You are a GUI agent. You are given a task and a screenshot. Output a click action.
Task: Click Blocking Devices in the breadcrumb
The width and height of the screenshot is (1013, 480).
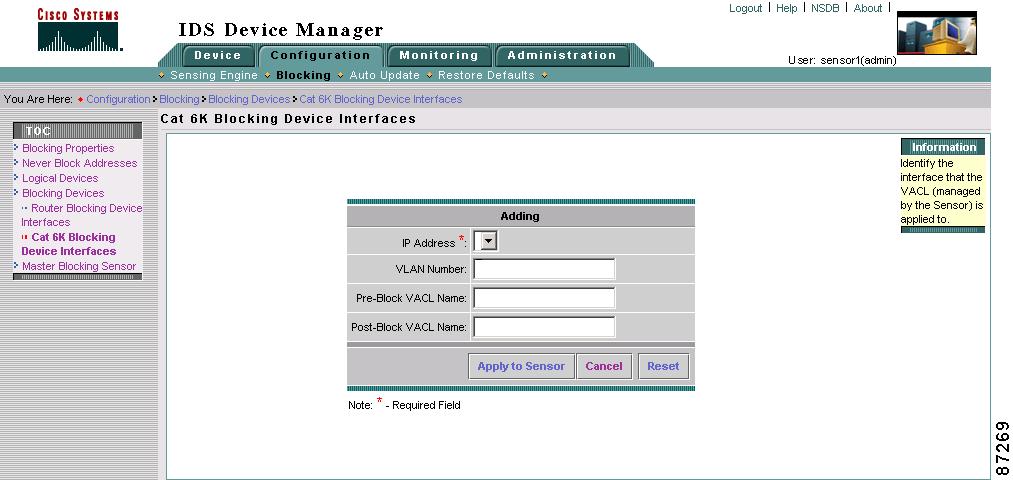coord(249,99)
